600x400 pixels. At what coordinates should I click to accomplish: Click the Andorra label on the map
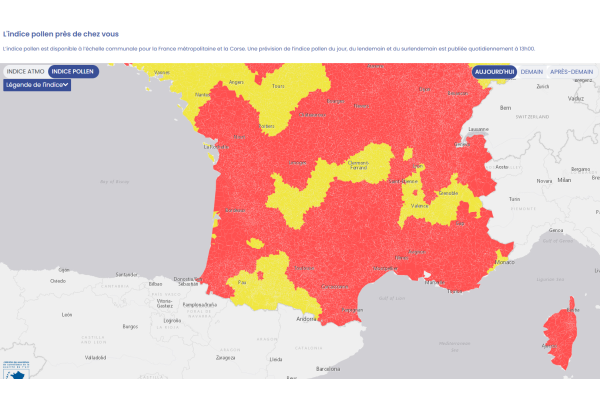307,319
